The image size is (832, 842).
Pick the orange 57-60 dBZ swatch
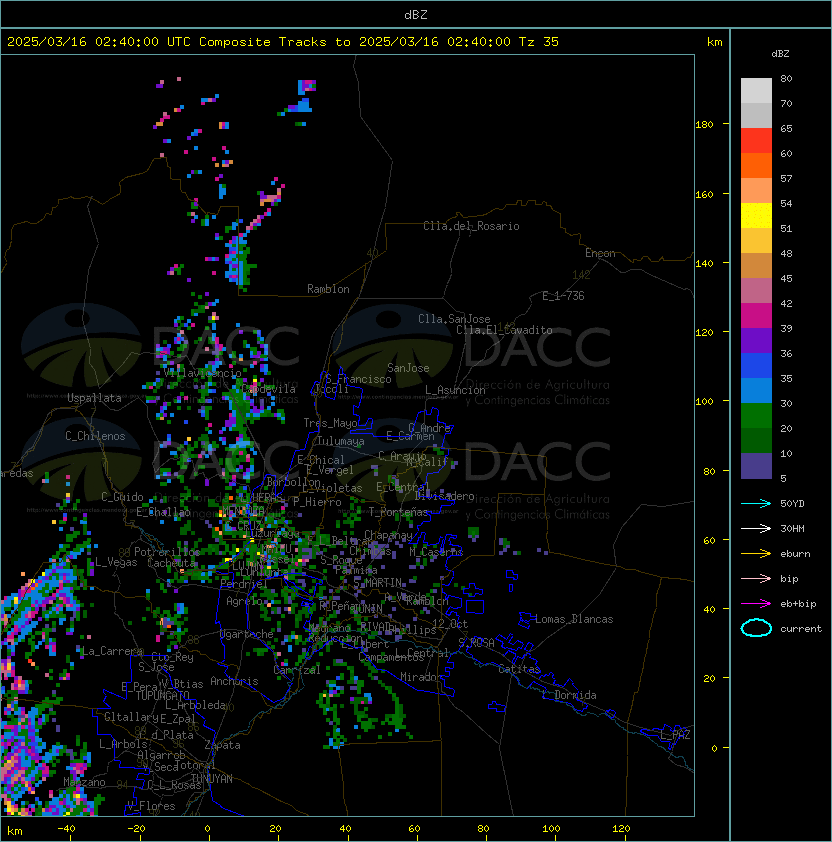[756, 165]
